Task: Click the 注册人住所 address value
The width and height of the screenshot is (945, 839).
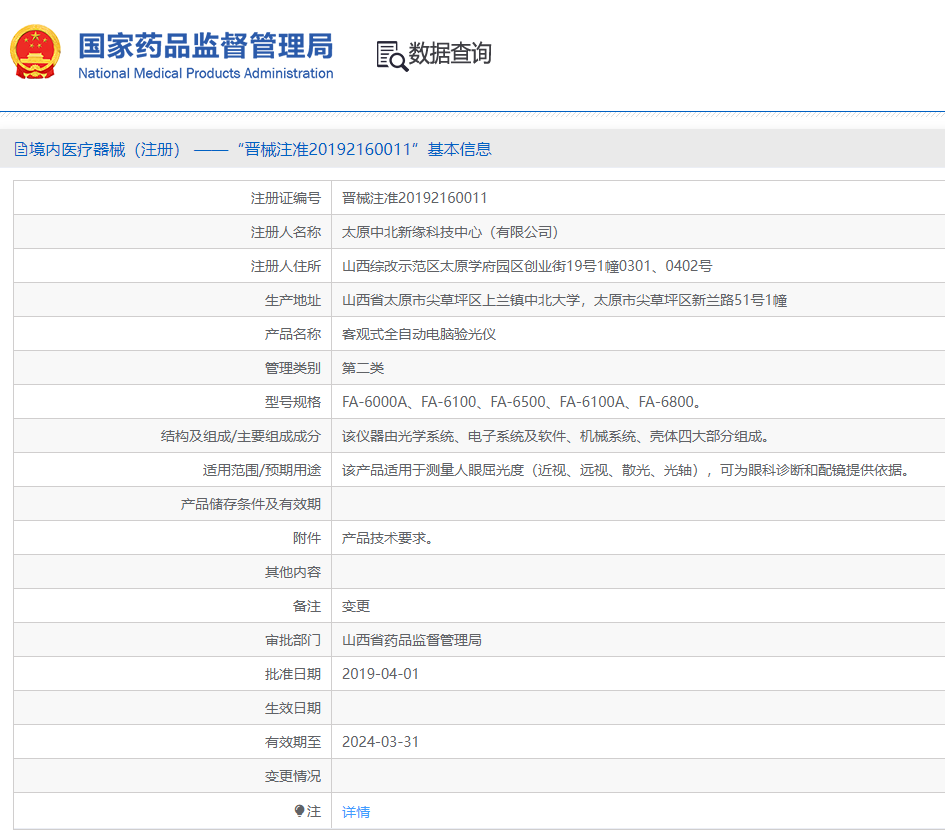Action: (527, 266)
